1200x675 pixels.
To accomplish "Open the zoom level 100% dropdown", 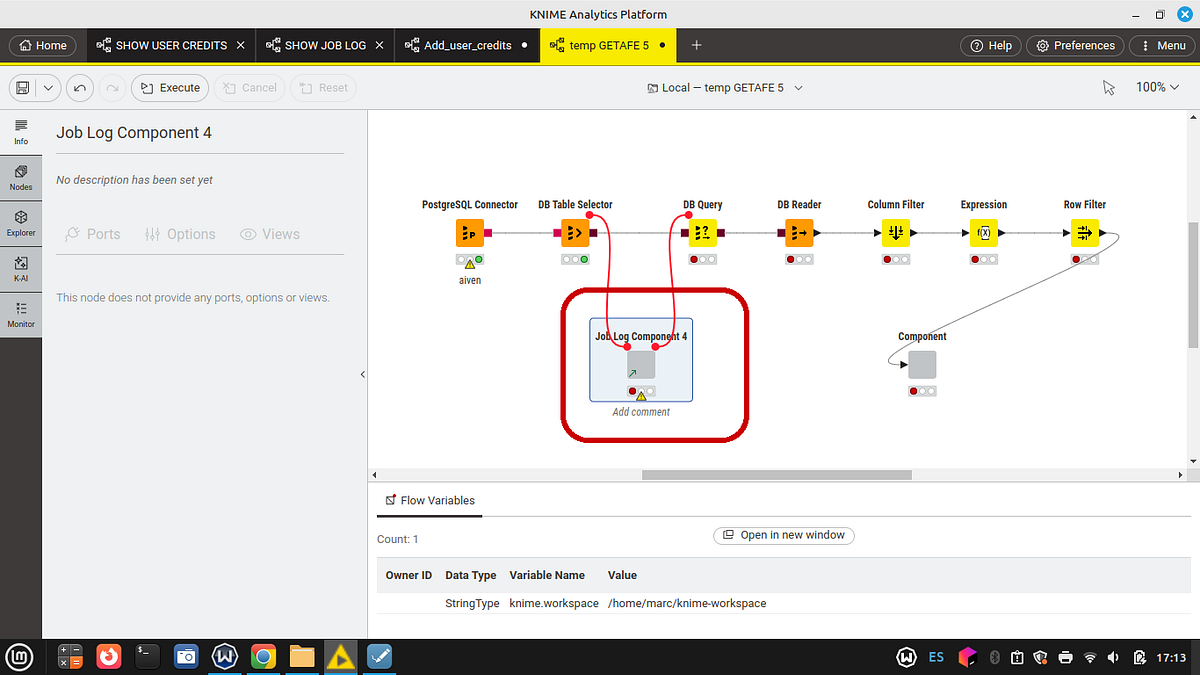I will (1158, 87).
